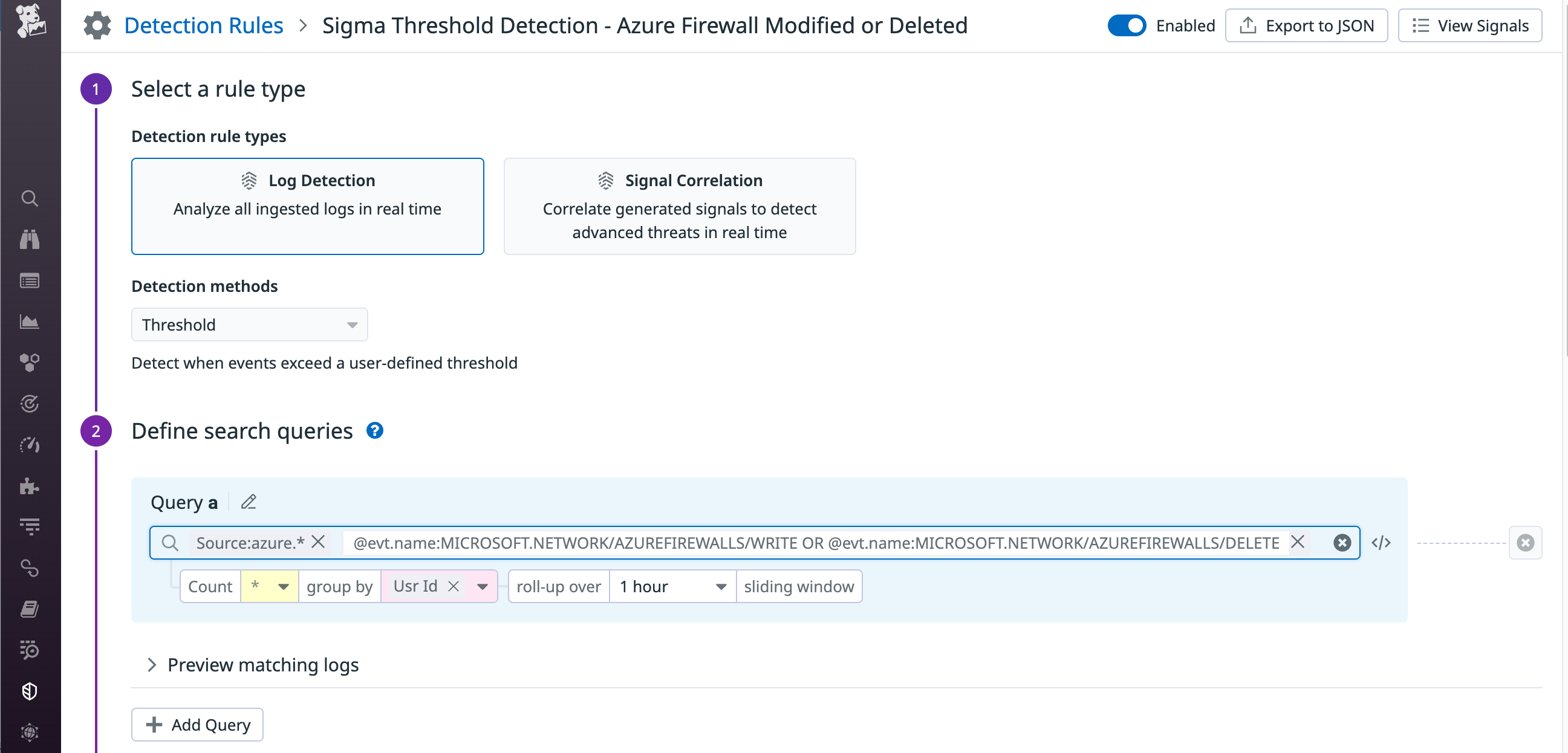
Task: Click the Export to JSON button
Action: (x=1306, y=25)
